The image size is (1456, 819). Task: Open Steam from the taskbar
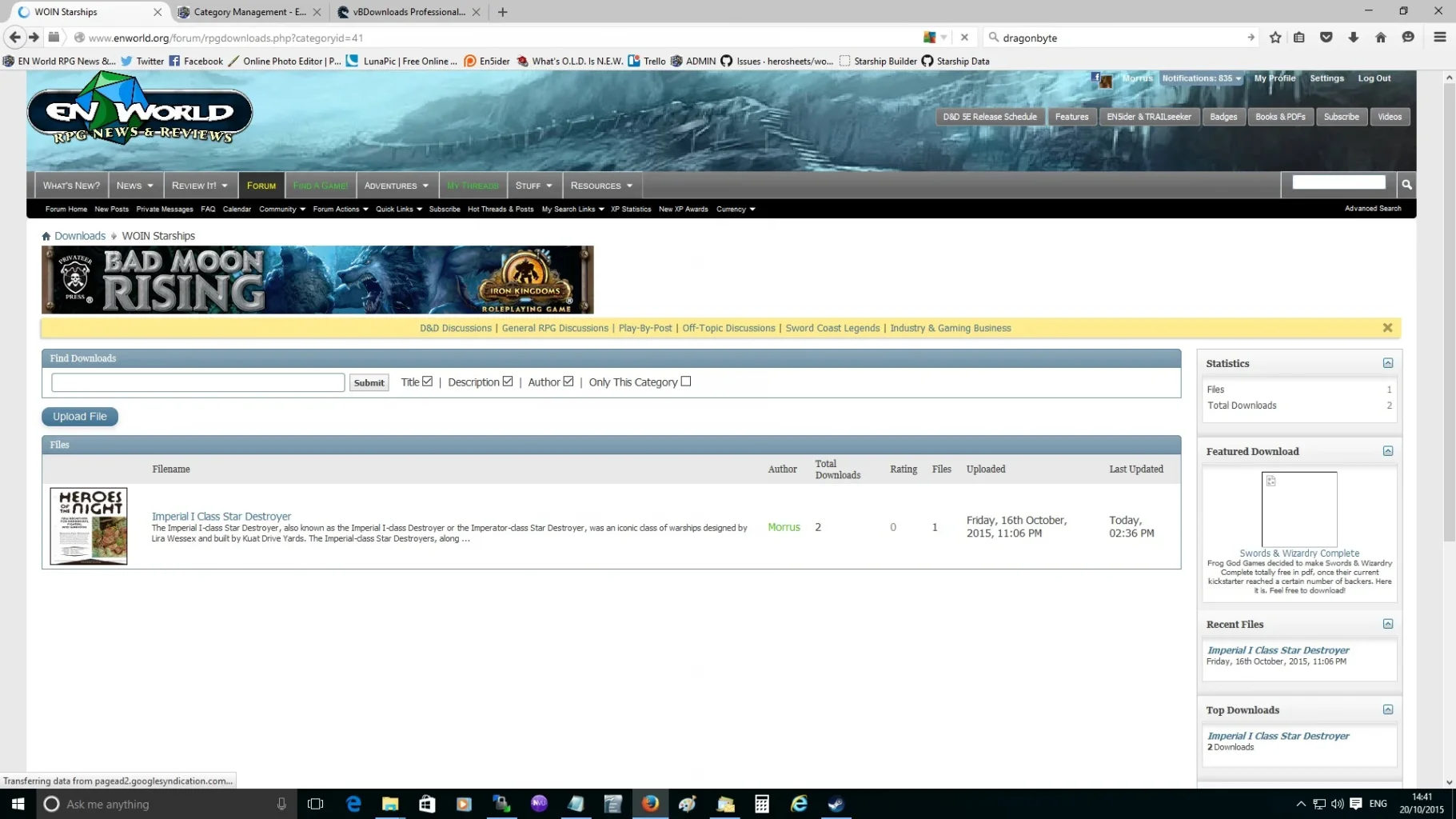coord(836,804)
